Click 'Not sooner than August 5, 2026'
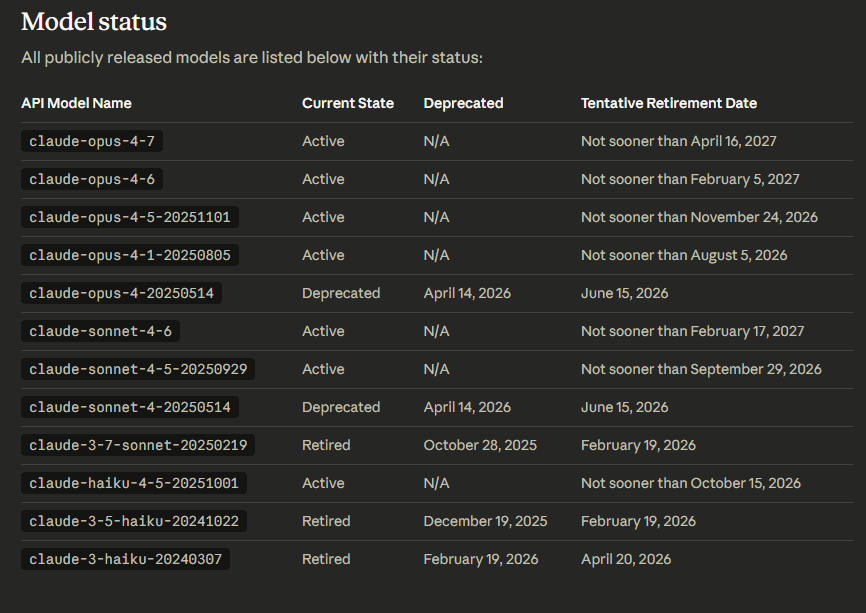 684,255
